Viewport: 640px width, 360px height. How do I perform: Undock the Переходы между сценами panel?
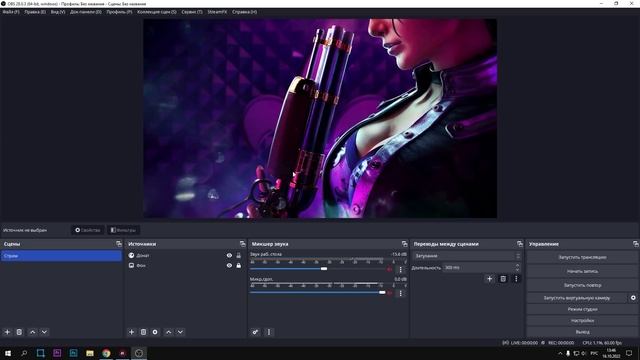pyautogui.click(x=520, y=244)
